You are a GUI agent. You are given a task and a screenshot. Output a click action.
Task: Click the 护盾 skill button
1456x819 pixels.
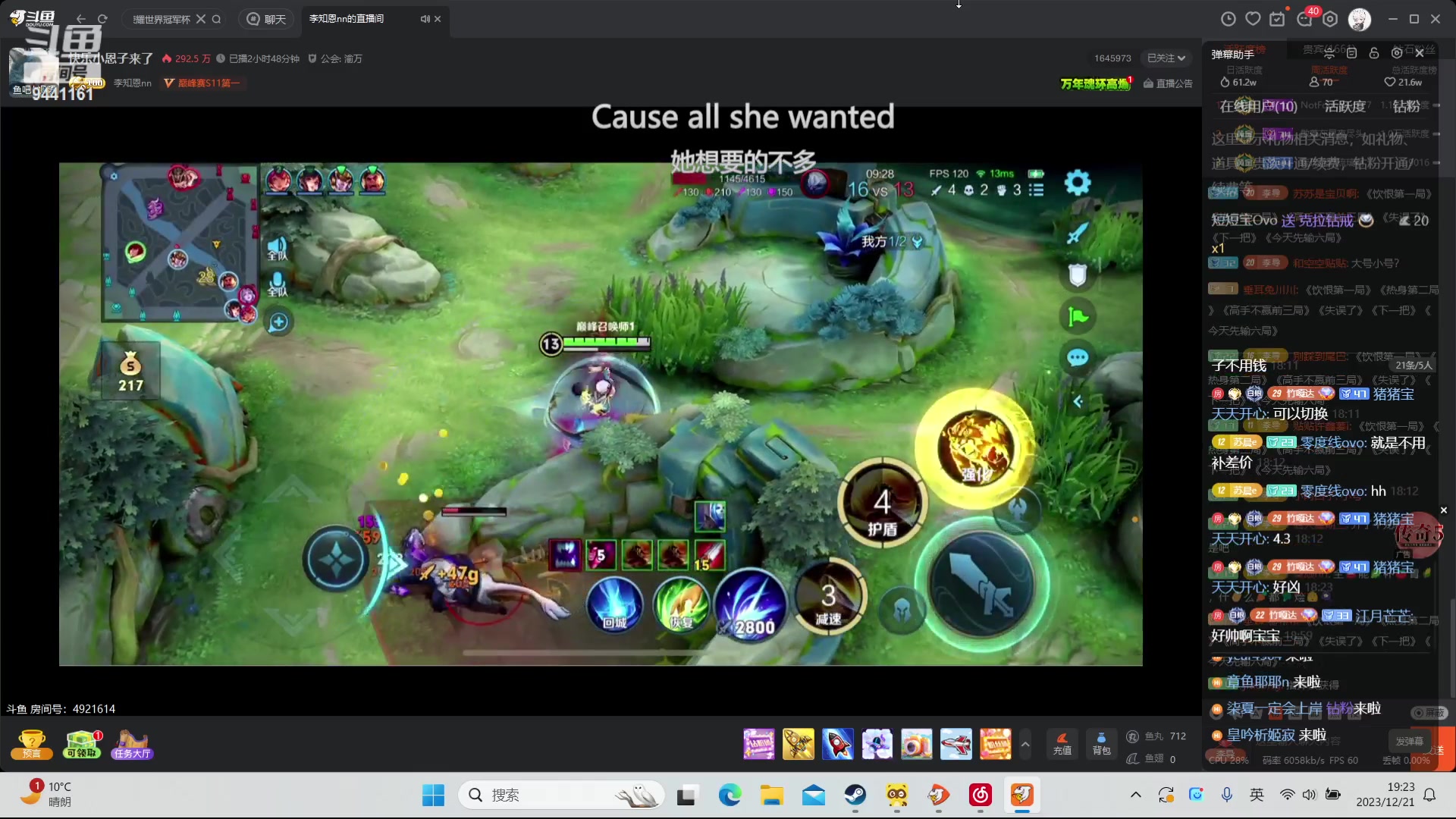(x=882, y=504)
